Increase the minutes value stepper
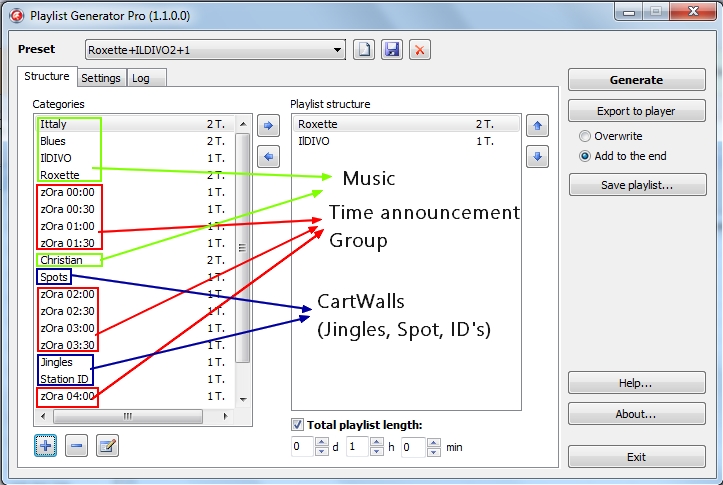The height and width of the screenshot is (485, 723). click(433, 442)
